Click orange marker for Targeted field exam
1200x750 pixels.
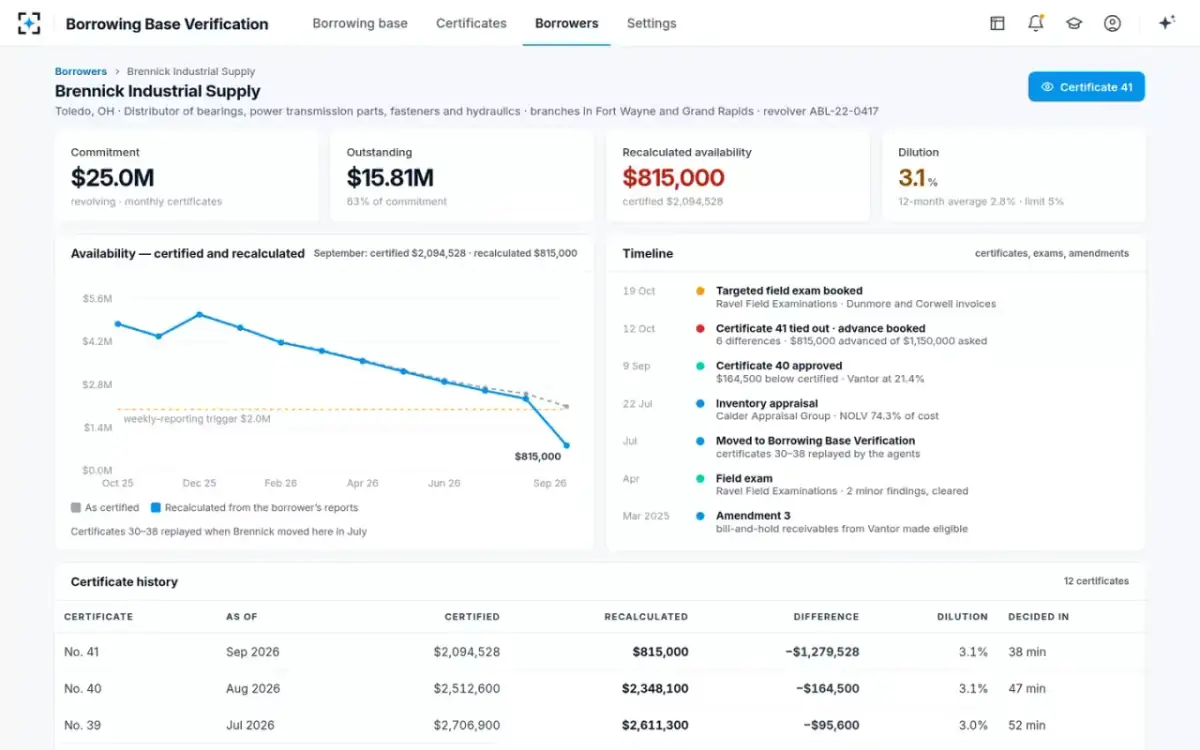pyautogui.click(x=700, y=291)
